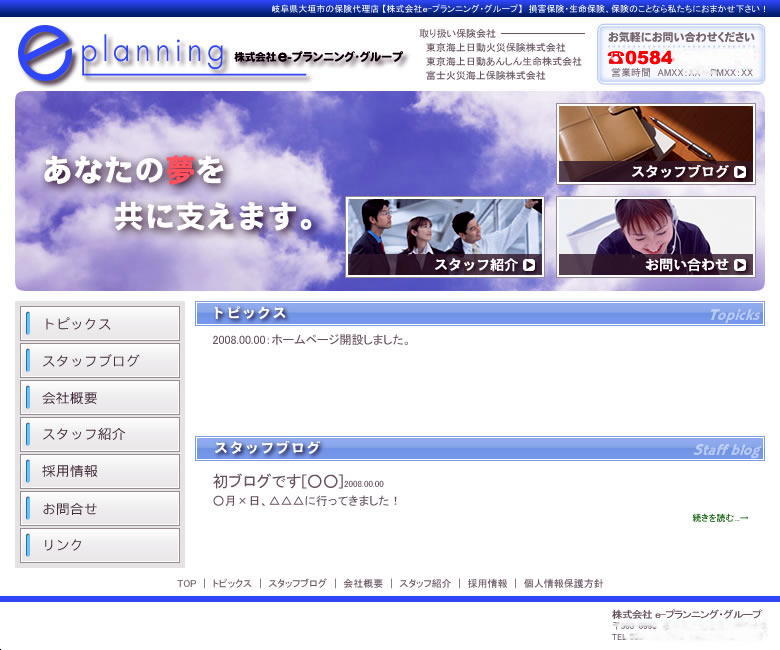Open the スタッフ紹介 banner with staff photo

pyautogui.click(x=445, y=237)
